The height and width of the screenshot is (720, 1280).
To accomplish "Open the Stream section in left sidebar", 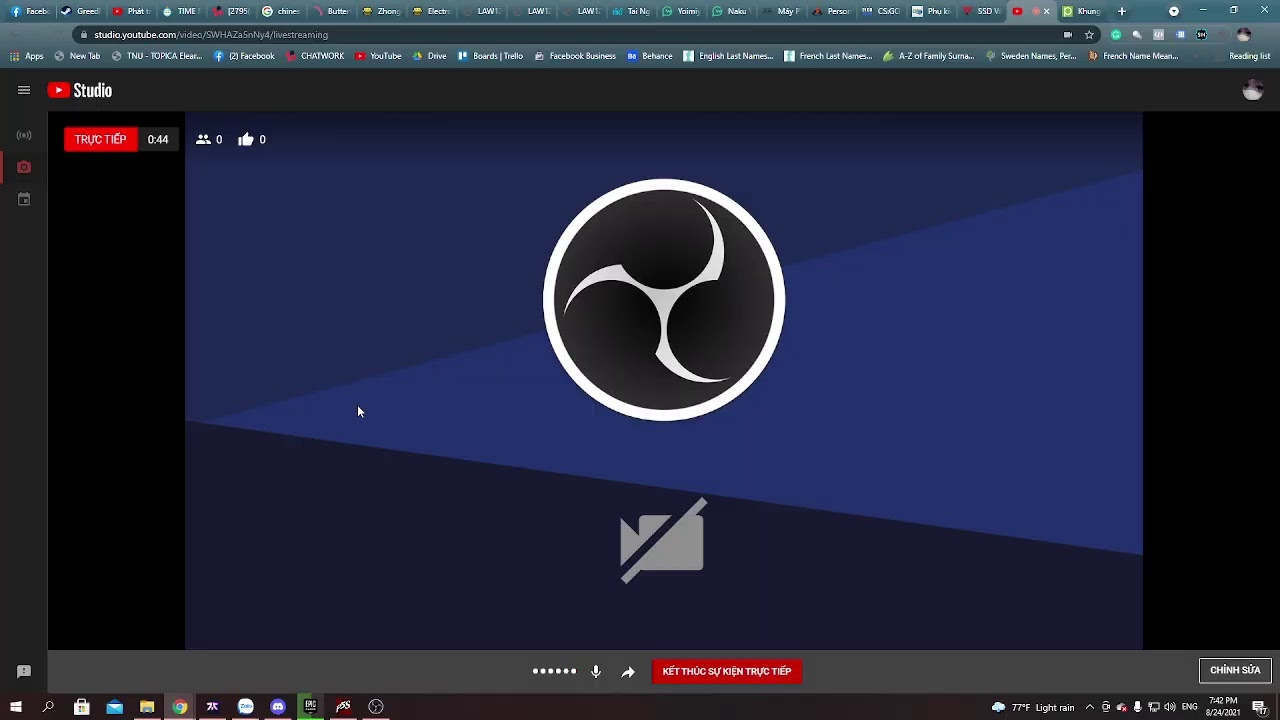I will coord(24,135).
